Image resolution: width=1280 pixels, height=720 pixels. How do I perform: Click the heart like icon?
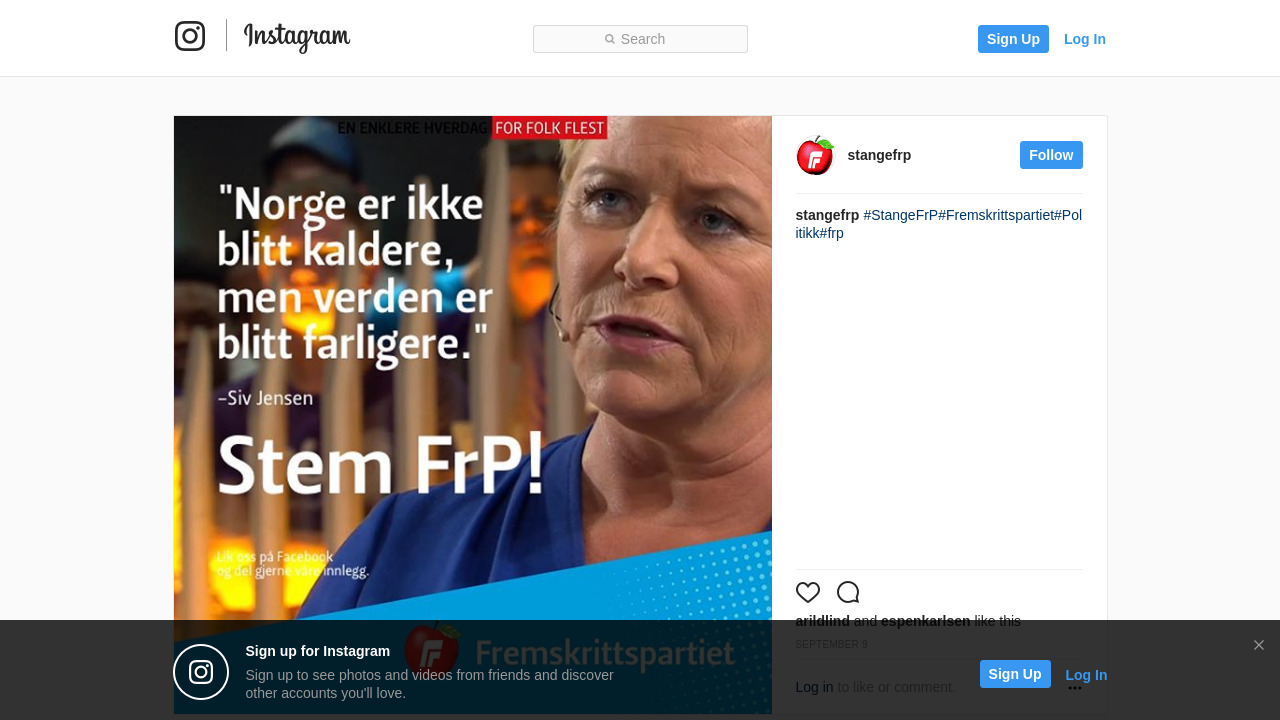click(808, 592)
